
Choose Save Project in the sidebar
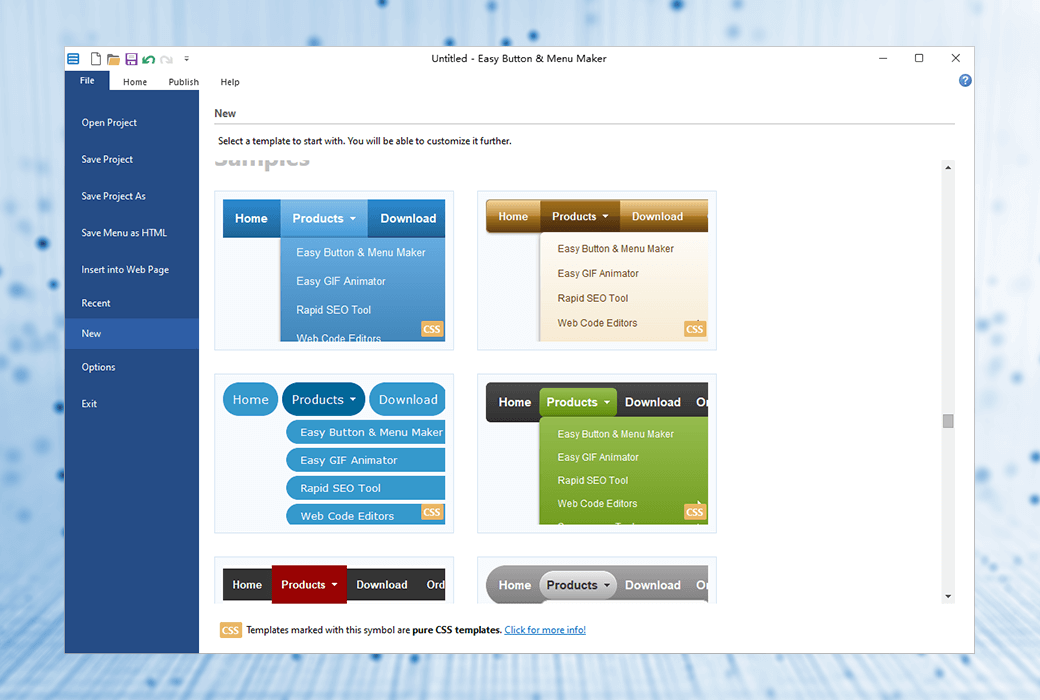(132, 159)
